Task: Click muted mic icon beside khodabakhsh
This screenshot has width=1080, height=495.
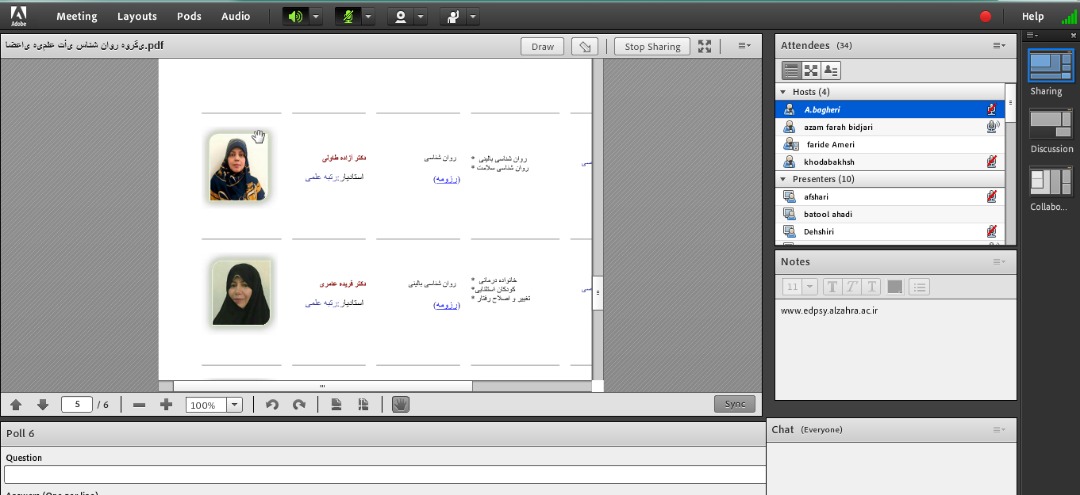Action: click(992, 162)
